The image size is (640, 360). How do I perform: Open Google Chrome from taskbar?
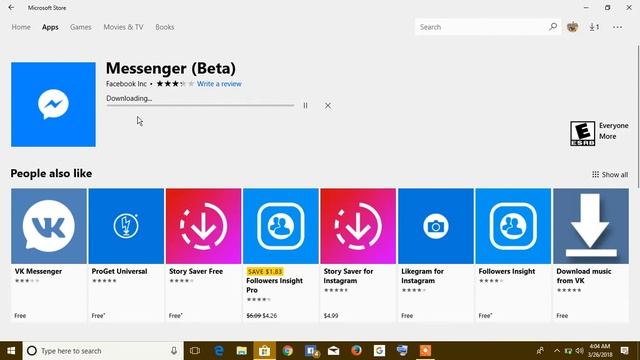pyautogui.click(x=287, y=351)
